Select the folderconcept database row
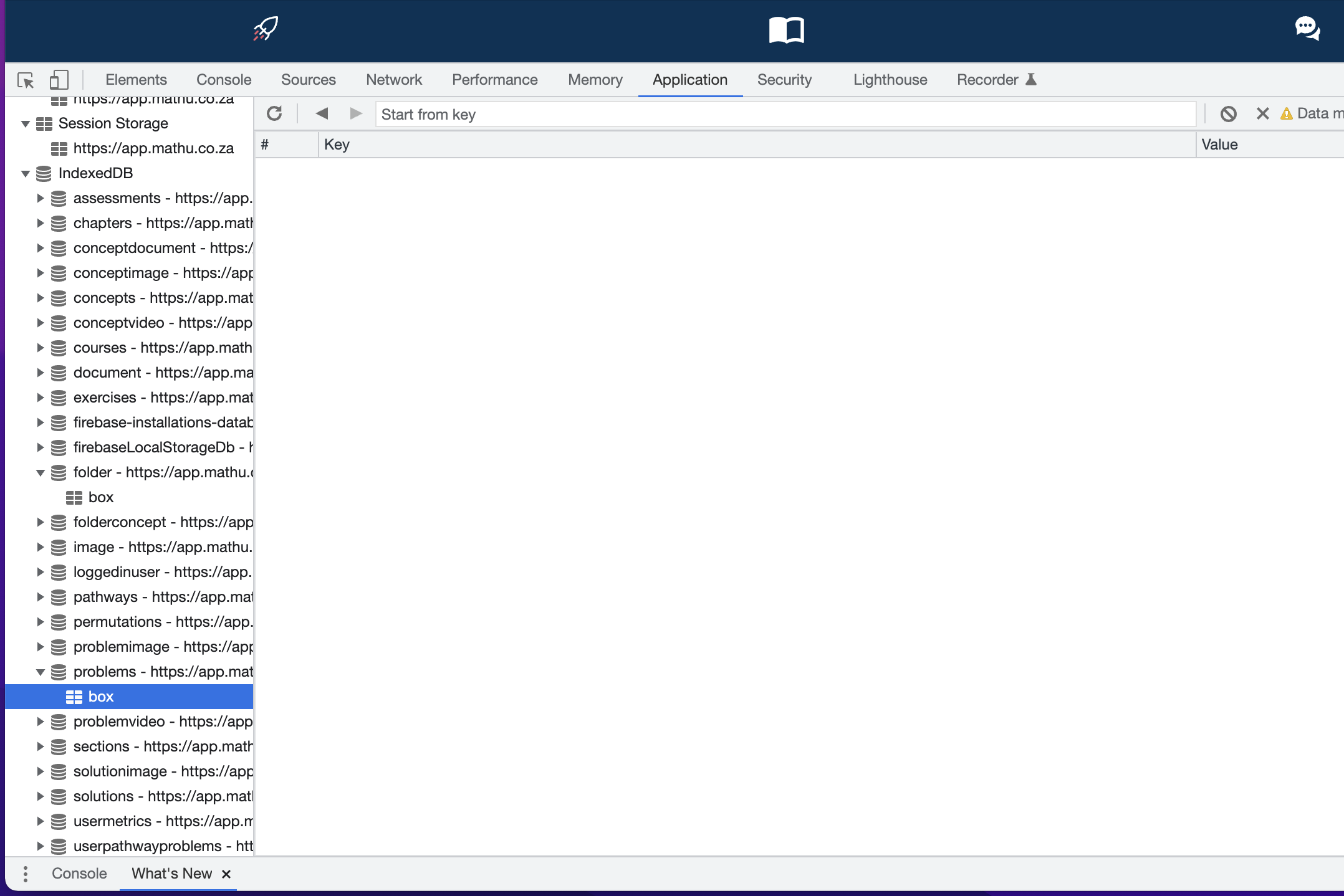 [x=129, y=522]
